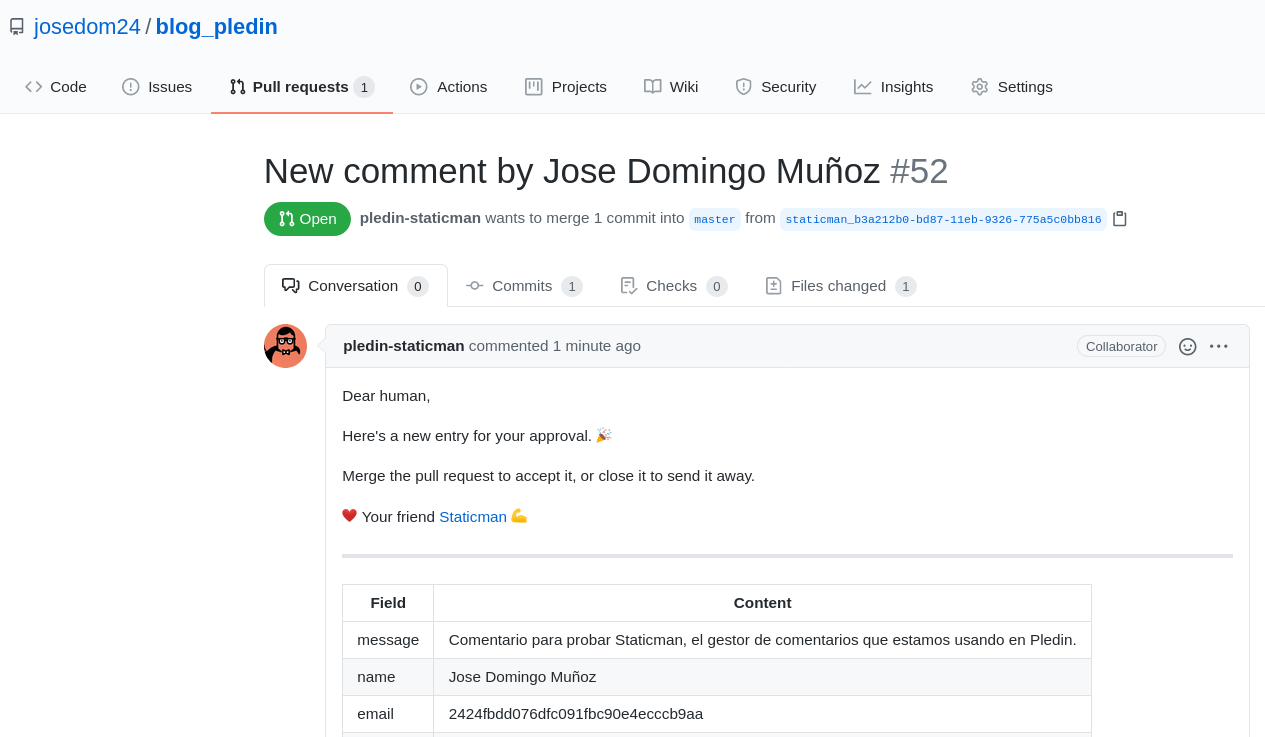Viewport: 1265px width, 737px height.
Task: View the Files changed tab
Action: [x=839, y=286]
